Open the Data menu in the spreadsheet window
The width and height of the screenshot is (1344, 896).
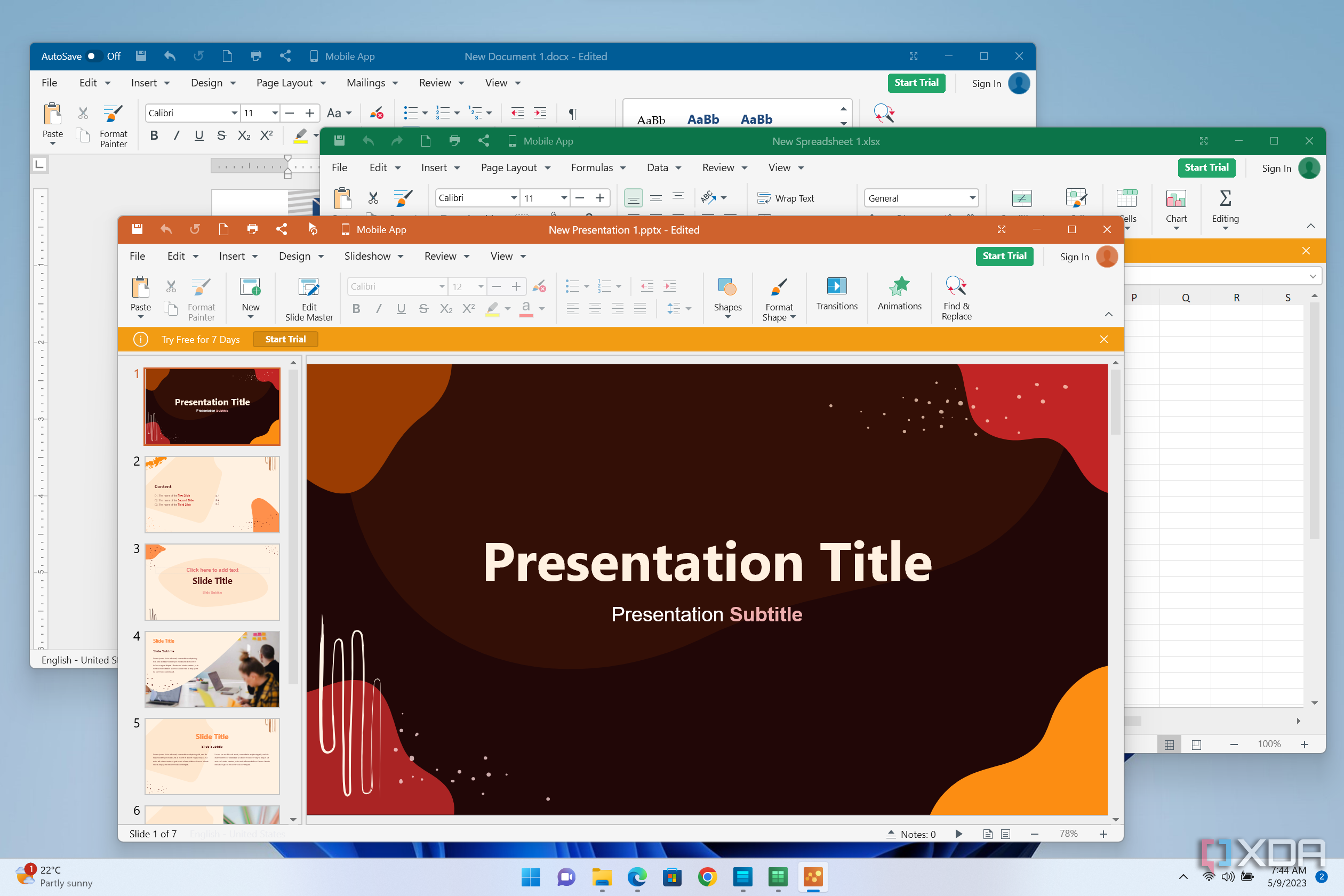pos(663,167)
